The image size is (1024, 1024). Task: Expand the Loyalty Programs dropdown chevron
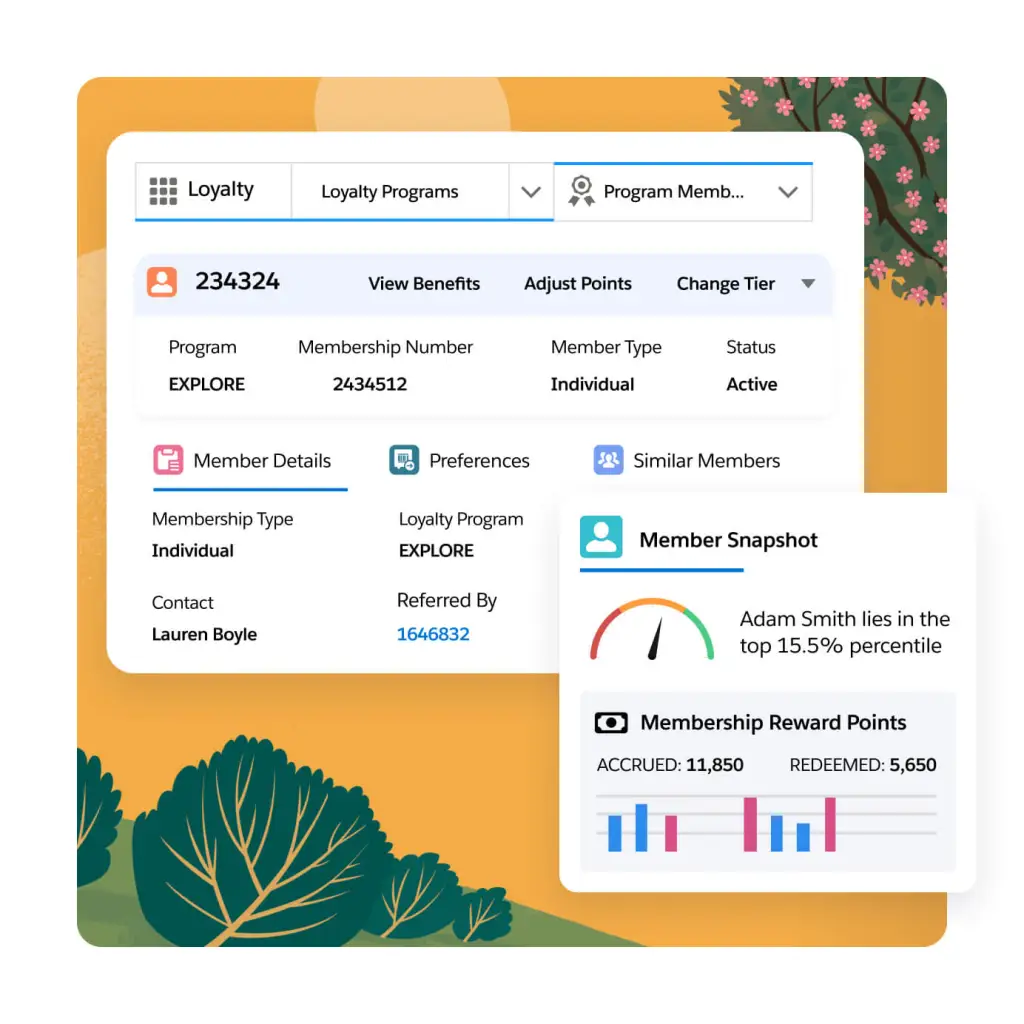tap(531, 191)
